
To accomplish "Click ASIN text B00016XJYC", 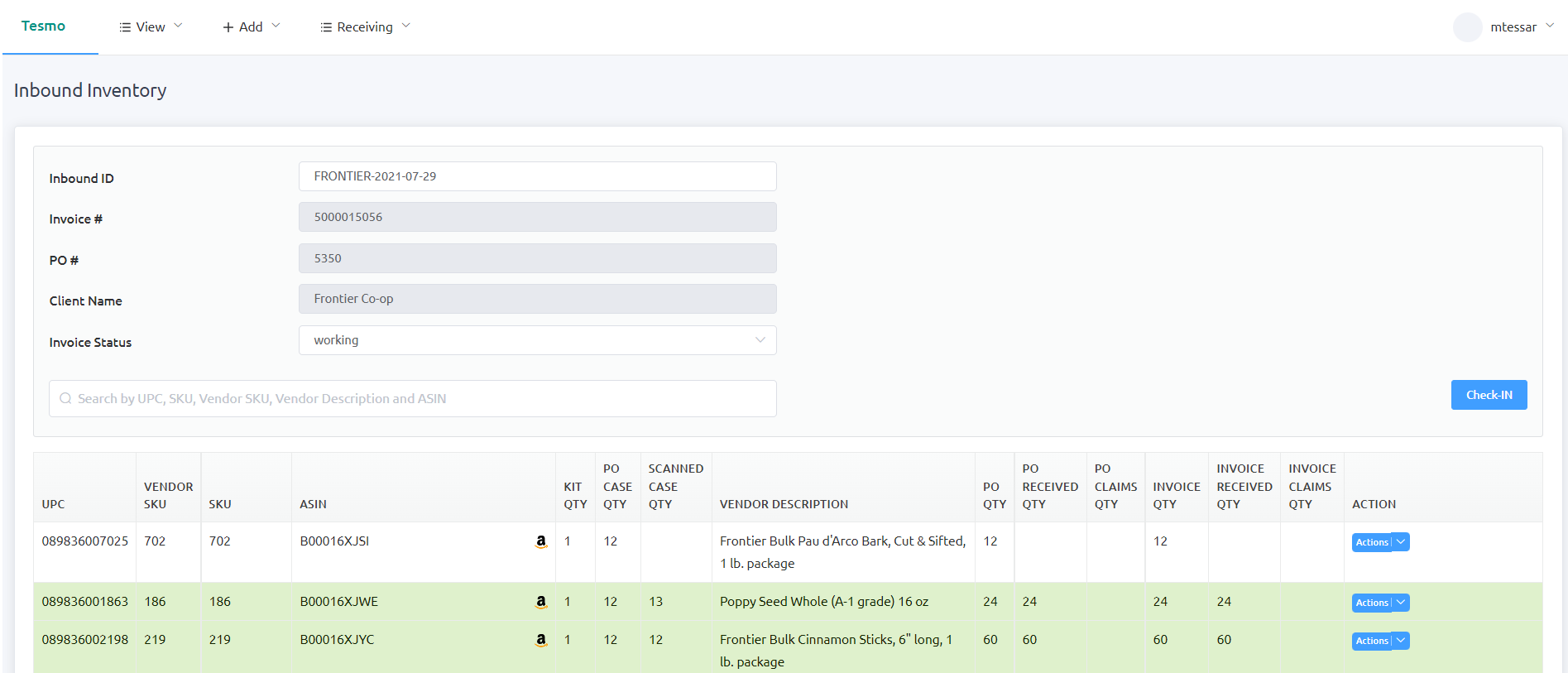I will (x=337, y=640).
